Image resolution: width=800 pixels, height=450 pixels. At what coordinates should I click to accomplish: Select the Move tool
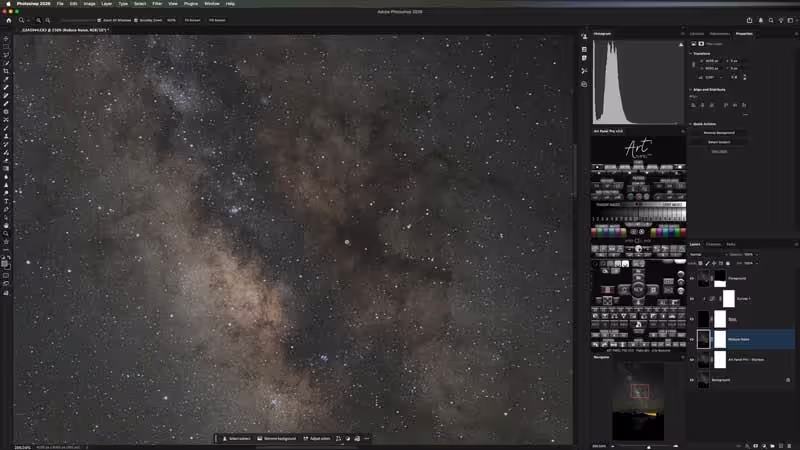click(6, 39)
